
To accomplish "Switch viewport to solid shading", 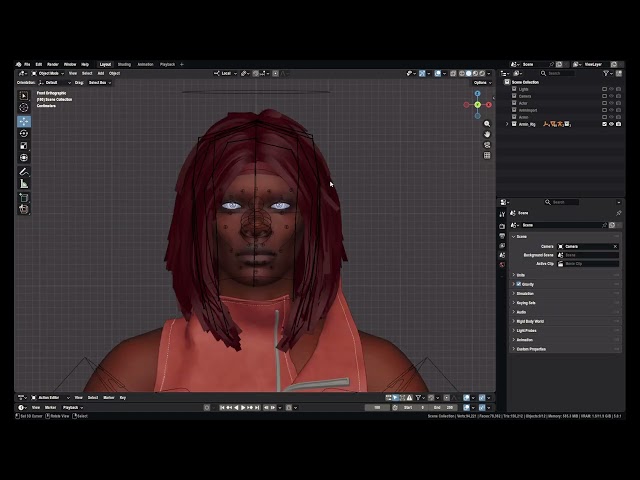I will 469,73.
